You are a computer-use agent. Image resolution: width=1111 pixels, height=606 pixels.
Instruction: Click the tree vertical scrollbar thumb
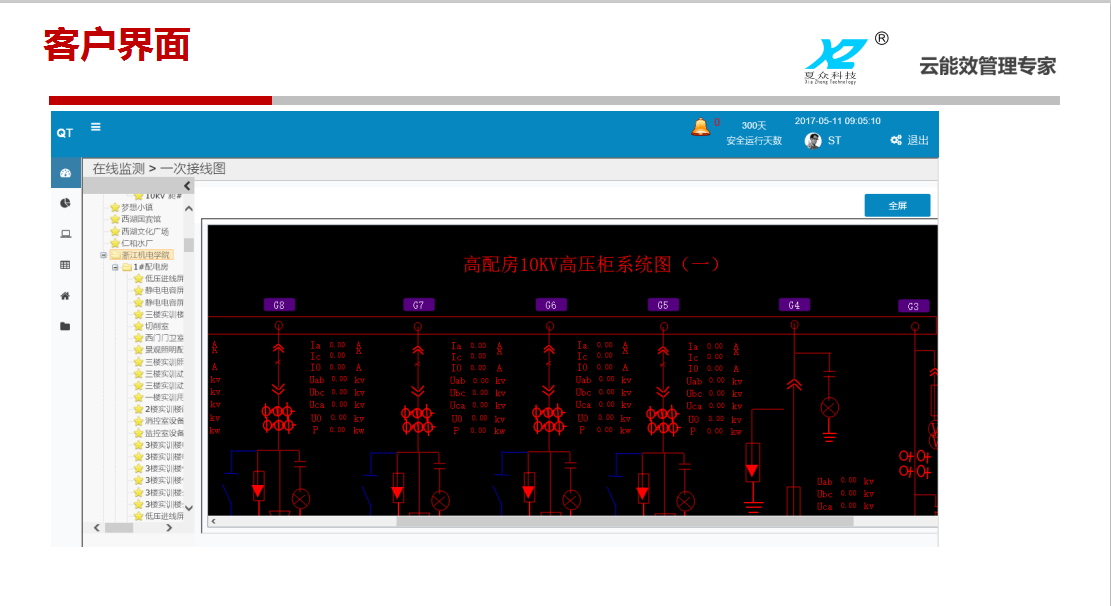188,245
